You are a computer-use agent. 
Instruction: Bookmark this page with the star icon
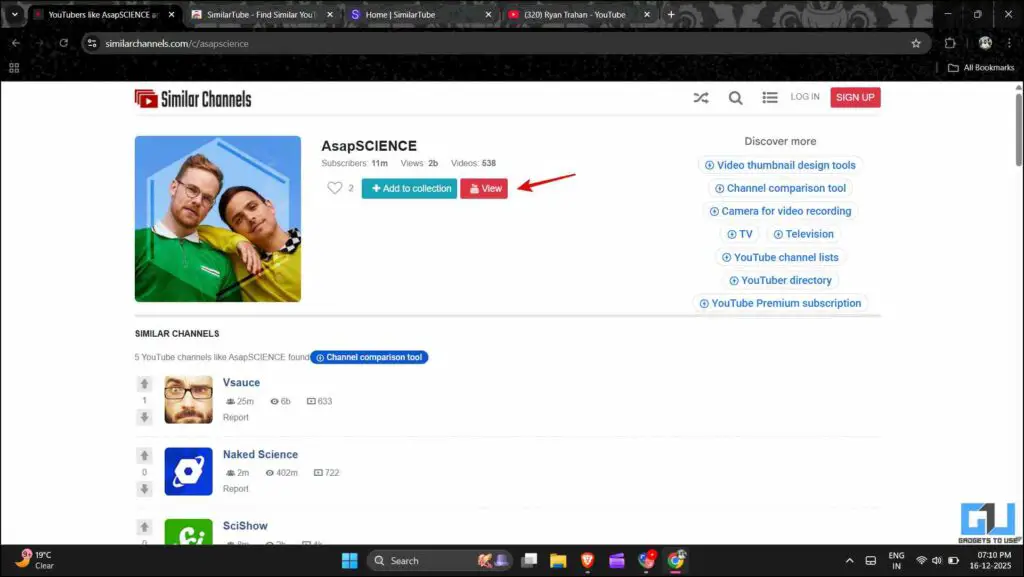(x=915, y=44)
